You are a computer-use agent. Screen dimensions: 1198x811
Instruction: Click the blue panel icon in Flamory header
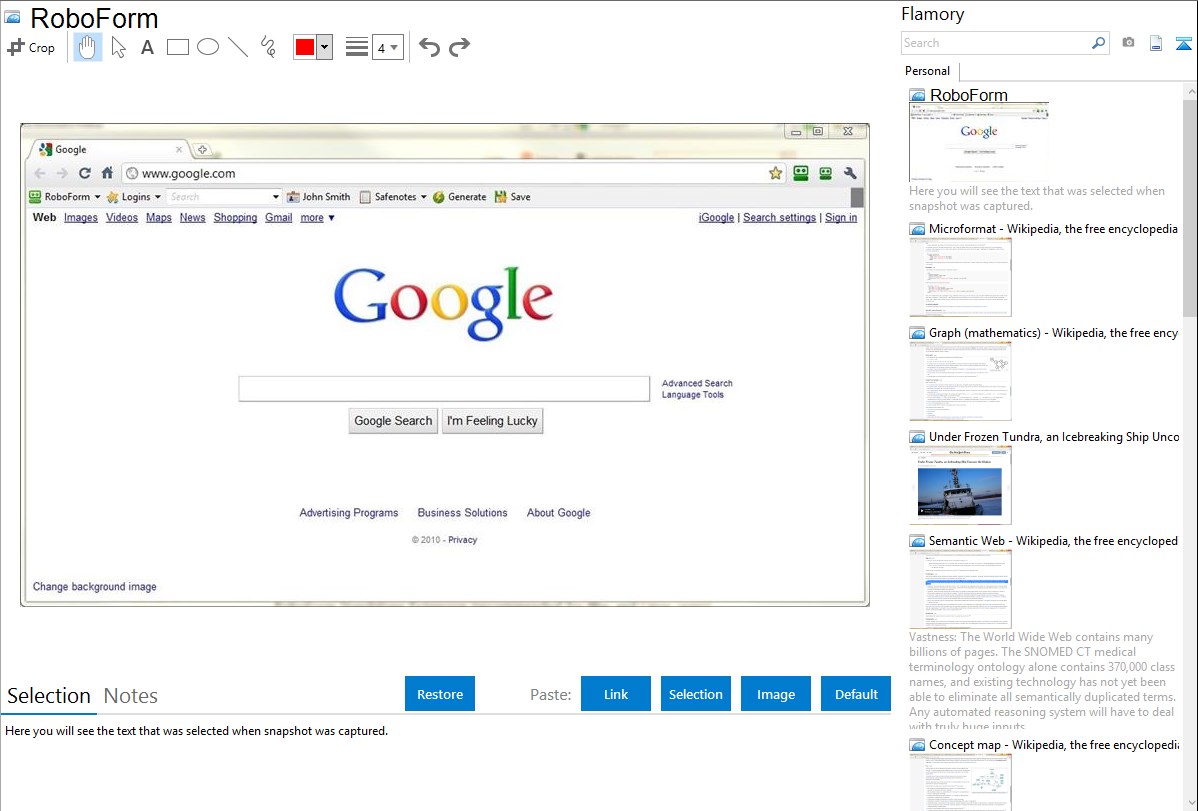pos(1183,43)
